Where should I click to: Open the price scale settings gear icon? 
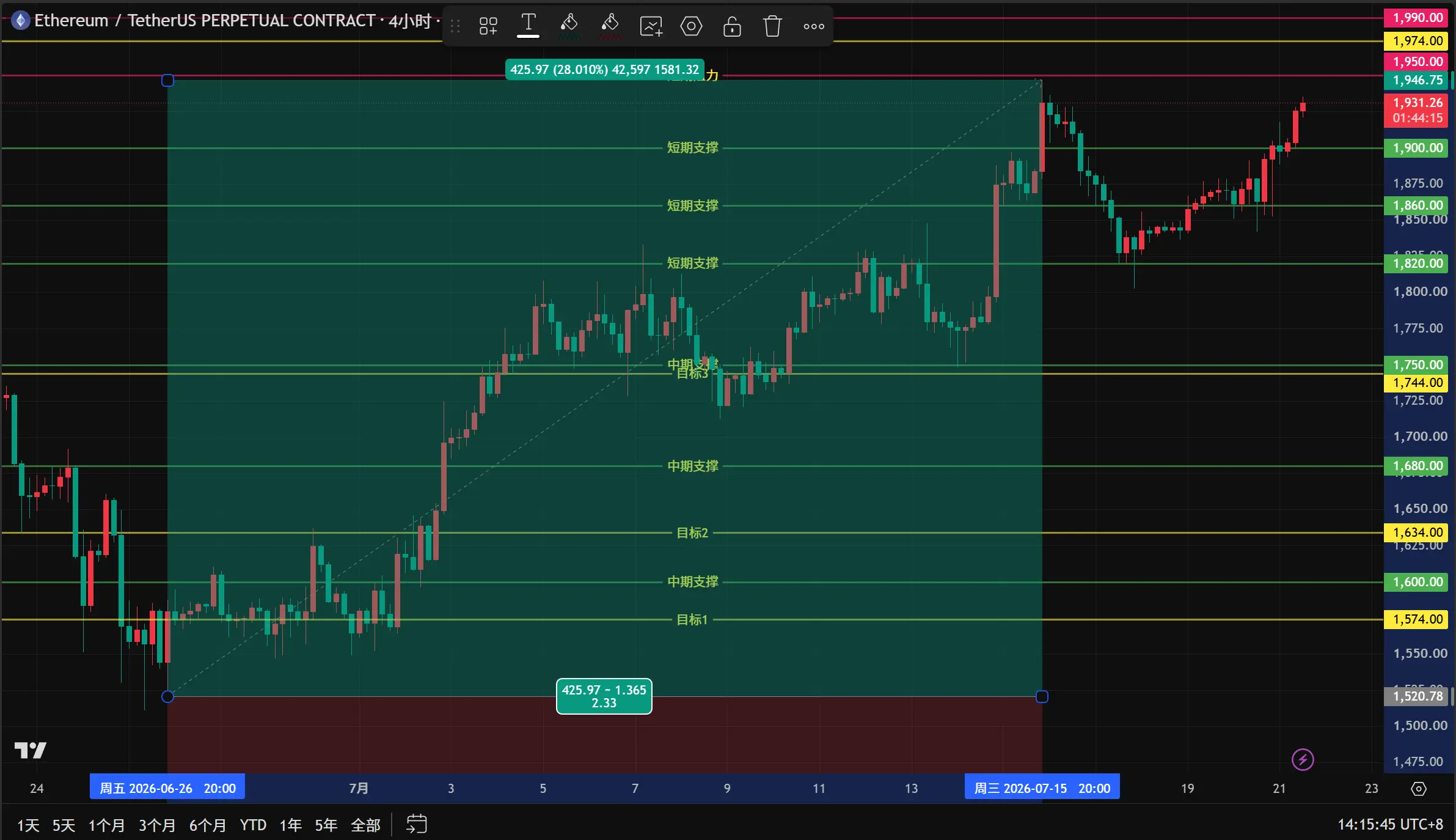(1419, 789)
